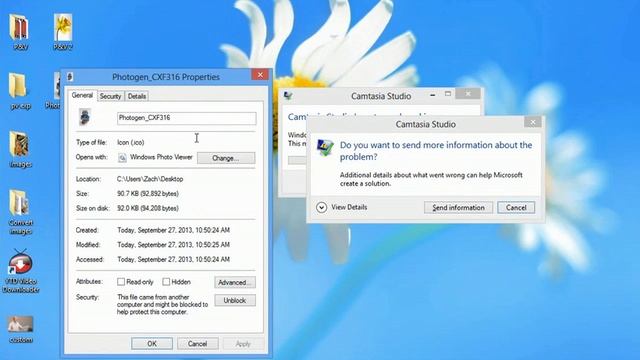
Task: Click the security notice about a blocked file
Action: 162,304
